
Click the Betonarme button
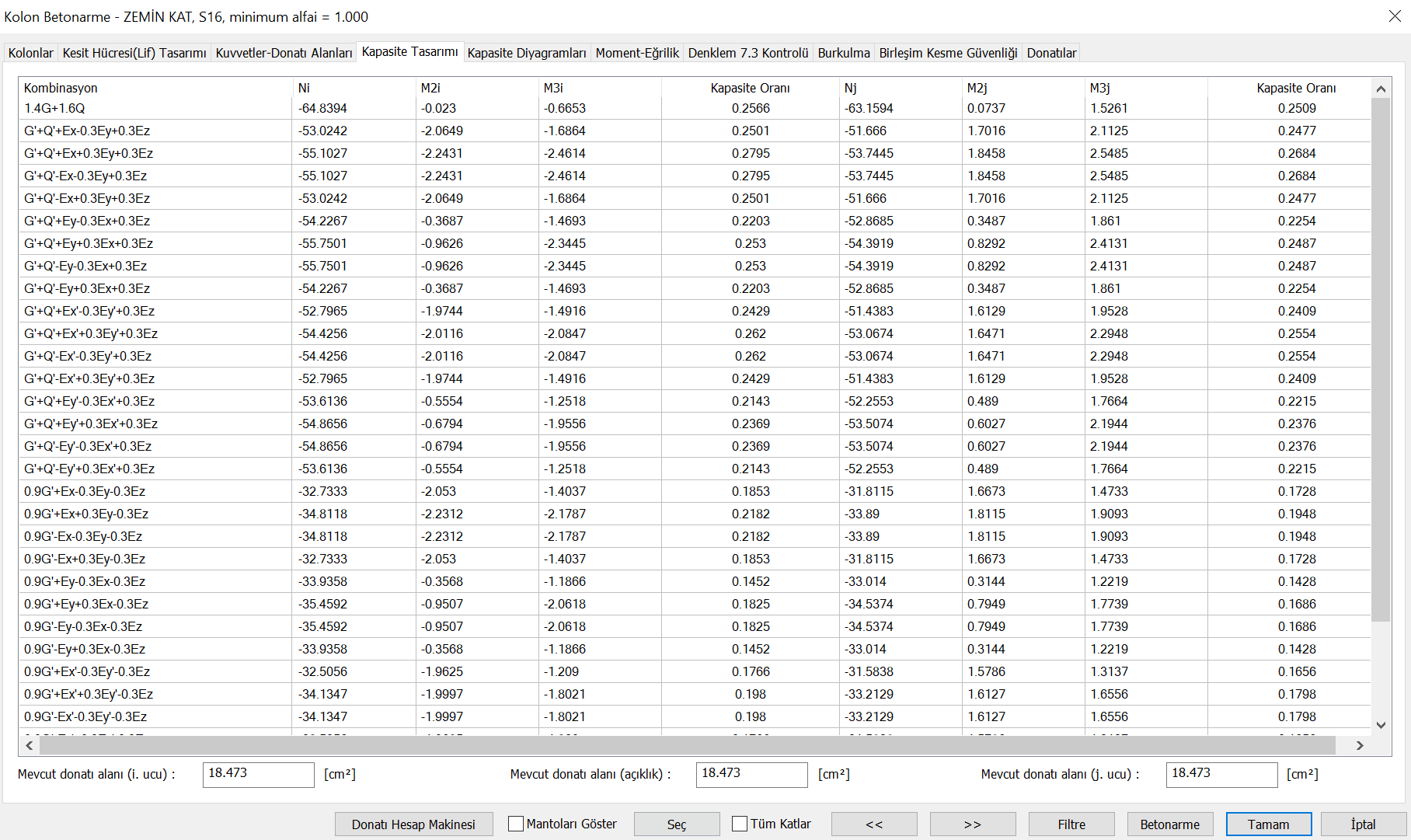click(x=1169, y=824)
